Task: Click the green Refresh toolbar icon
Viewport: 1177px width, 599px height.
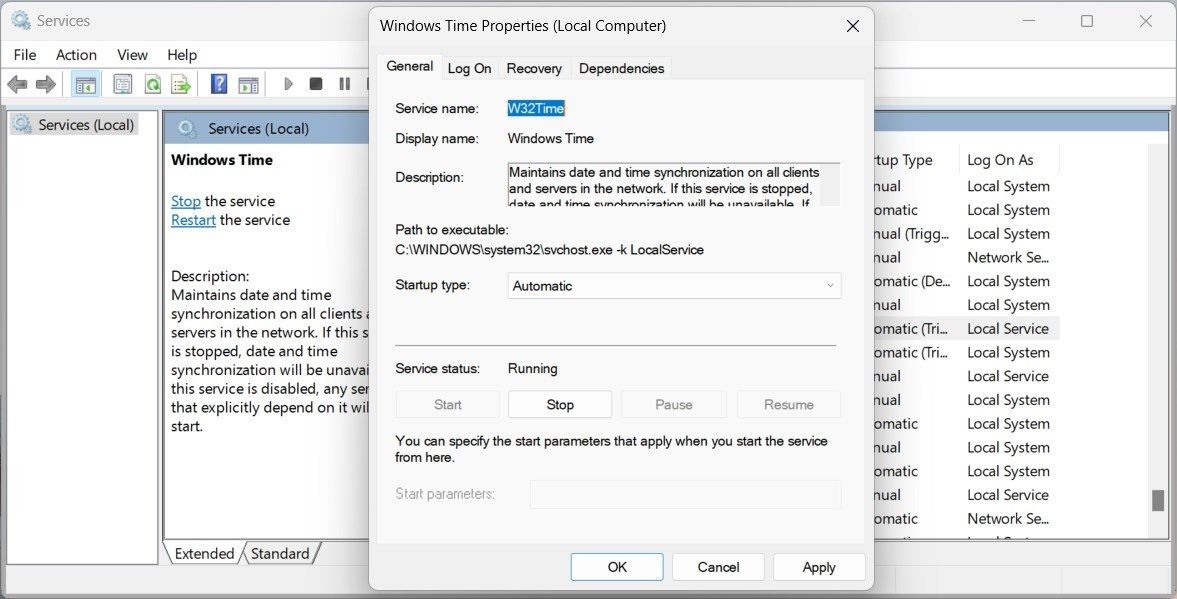Action: (x=152, y=84)
